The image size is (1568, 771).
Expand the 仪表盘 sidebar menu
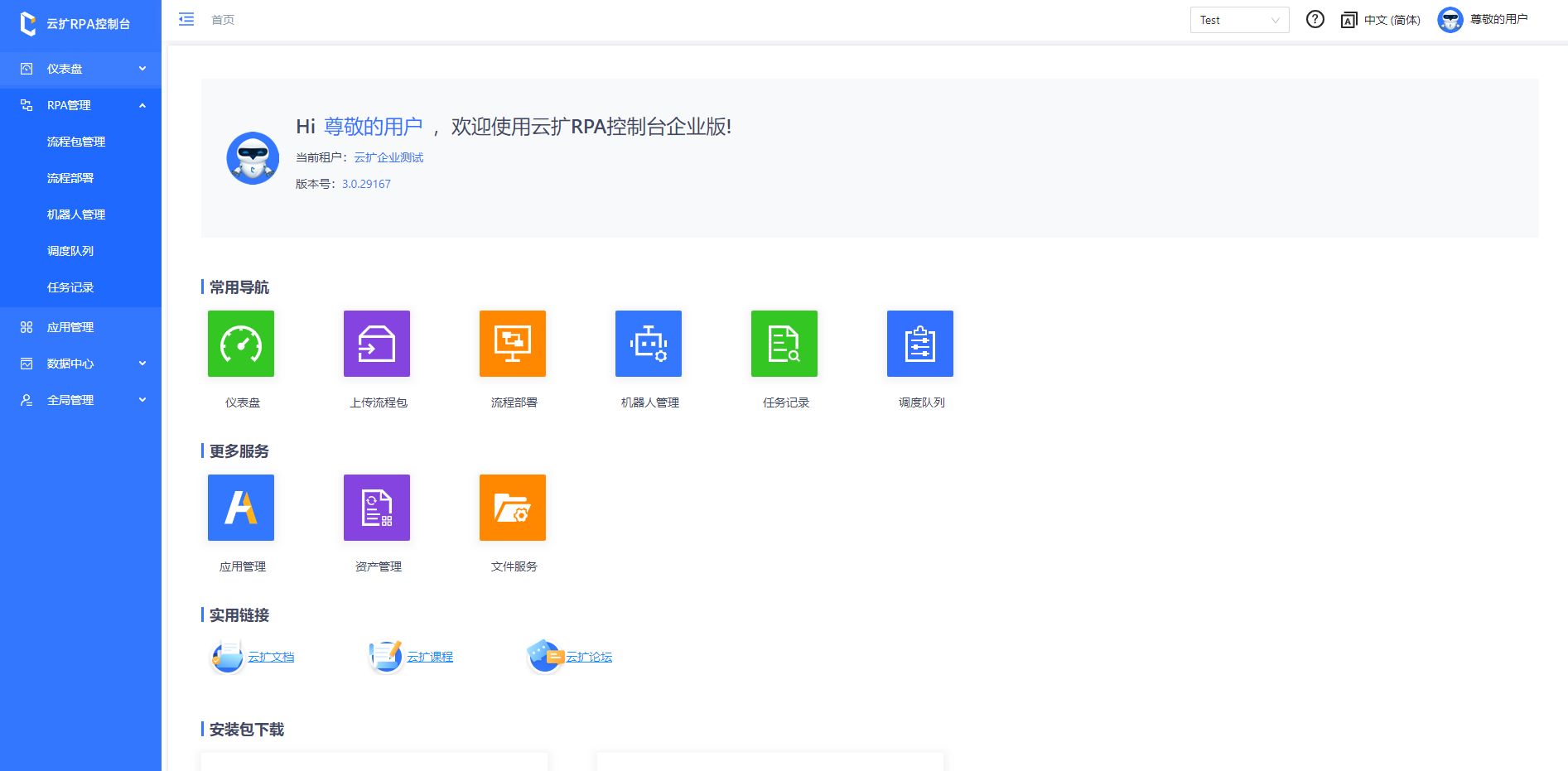80,69
